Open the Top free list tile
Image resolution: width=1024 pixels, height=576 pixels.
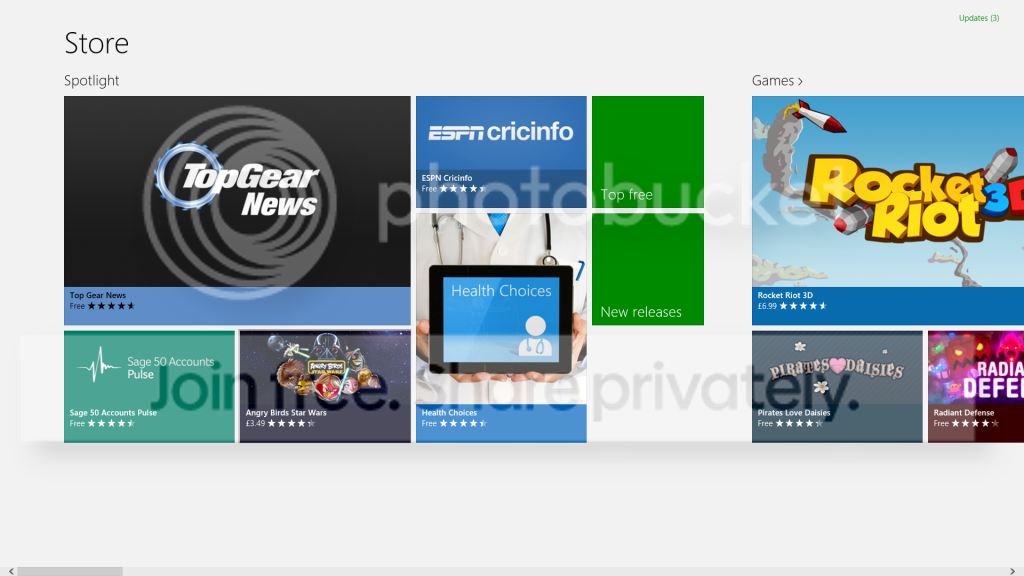[x=648, y=152]
